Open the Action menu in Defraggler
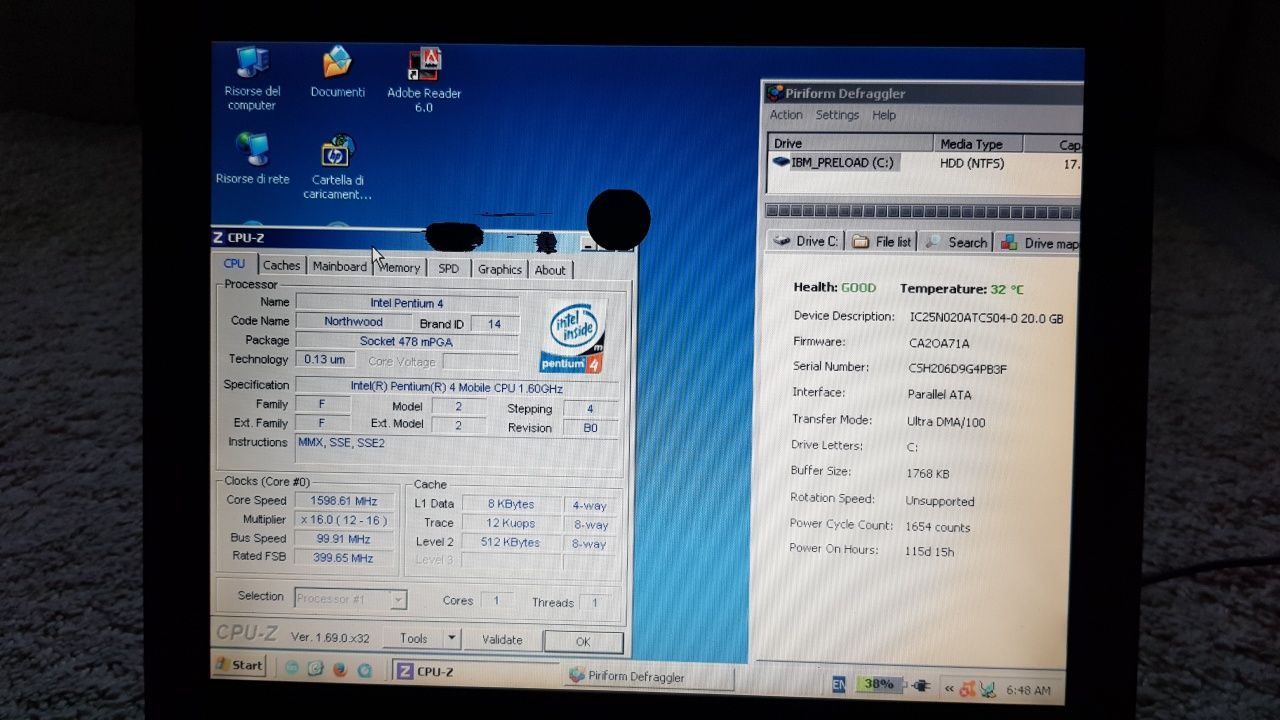 786,115
